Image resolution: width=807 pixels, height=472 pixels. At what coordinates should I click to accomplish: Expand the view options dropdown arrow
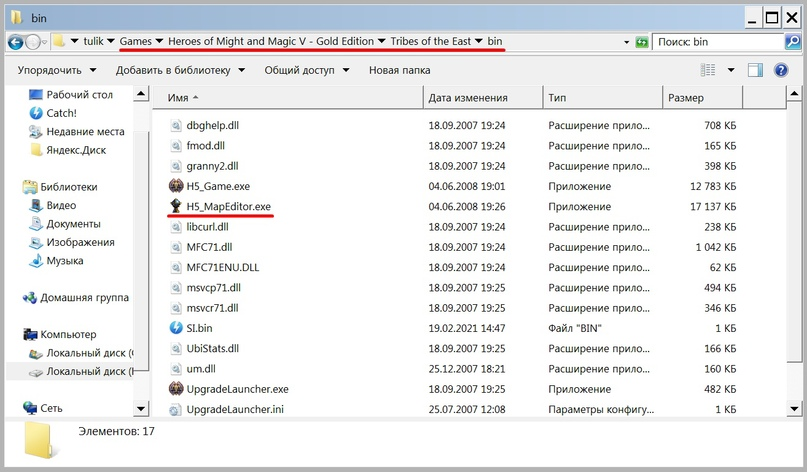[x=731, y=70]
